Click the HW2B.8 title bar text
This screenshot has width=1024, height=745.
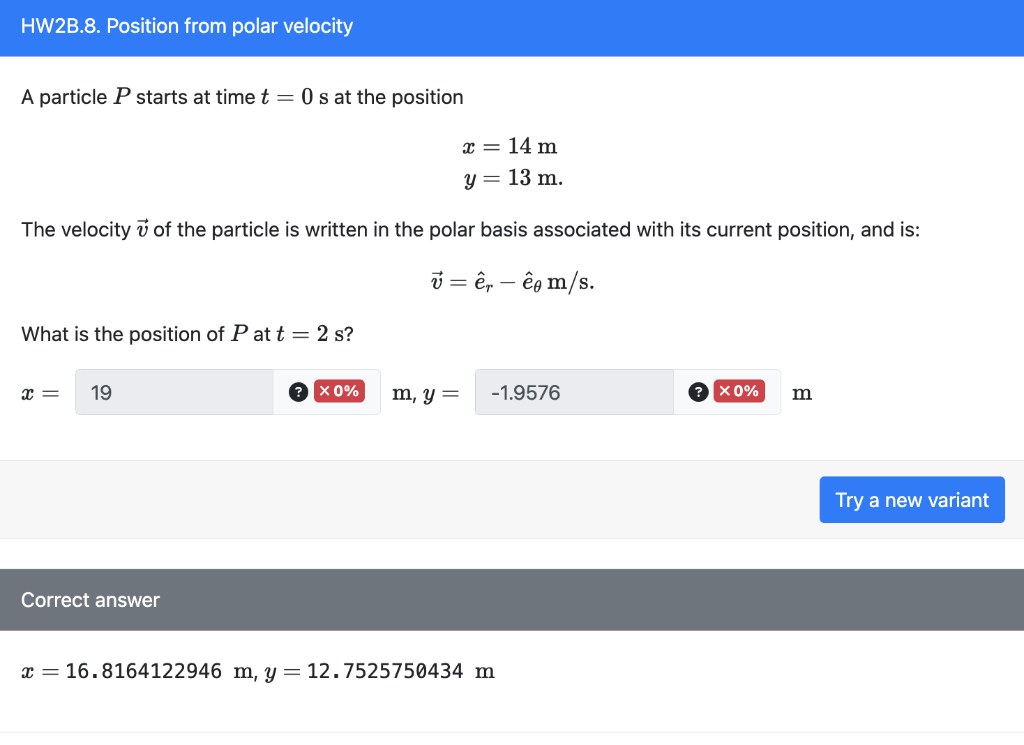(x=186, y=27)
